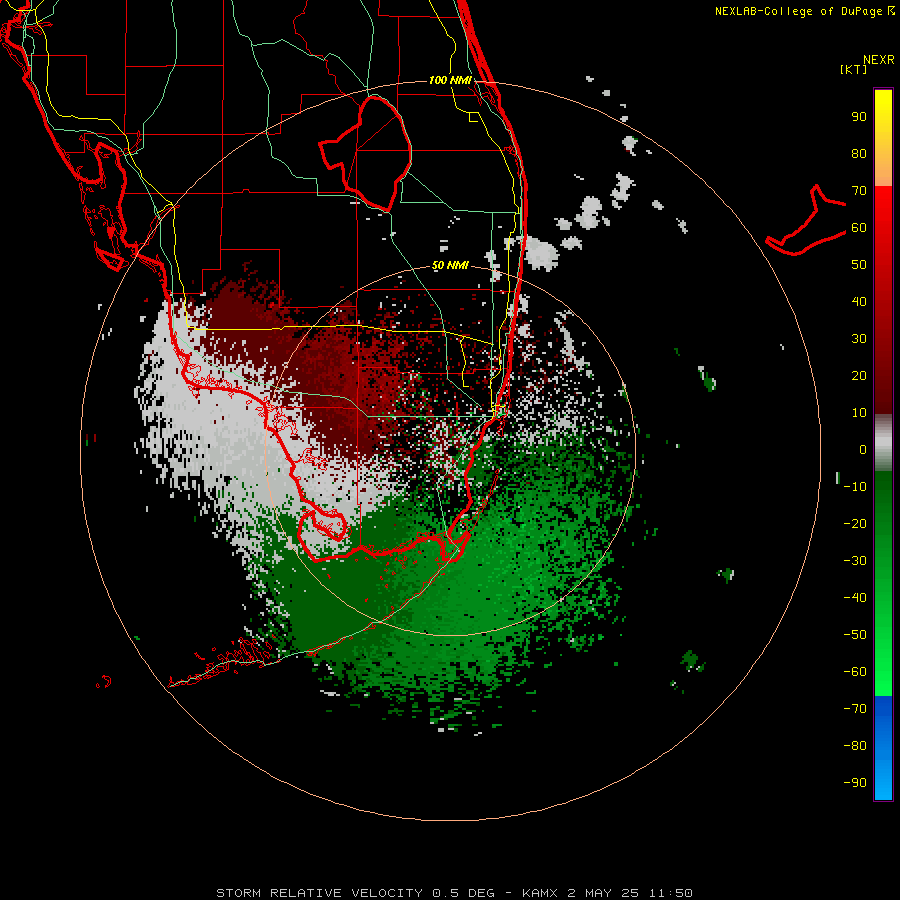
Task: Click the -30 value on velocity scale
Action: (x=855, y=561)
